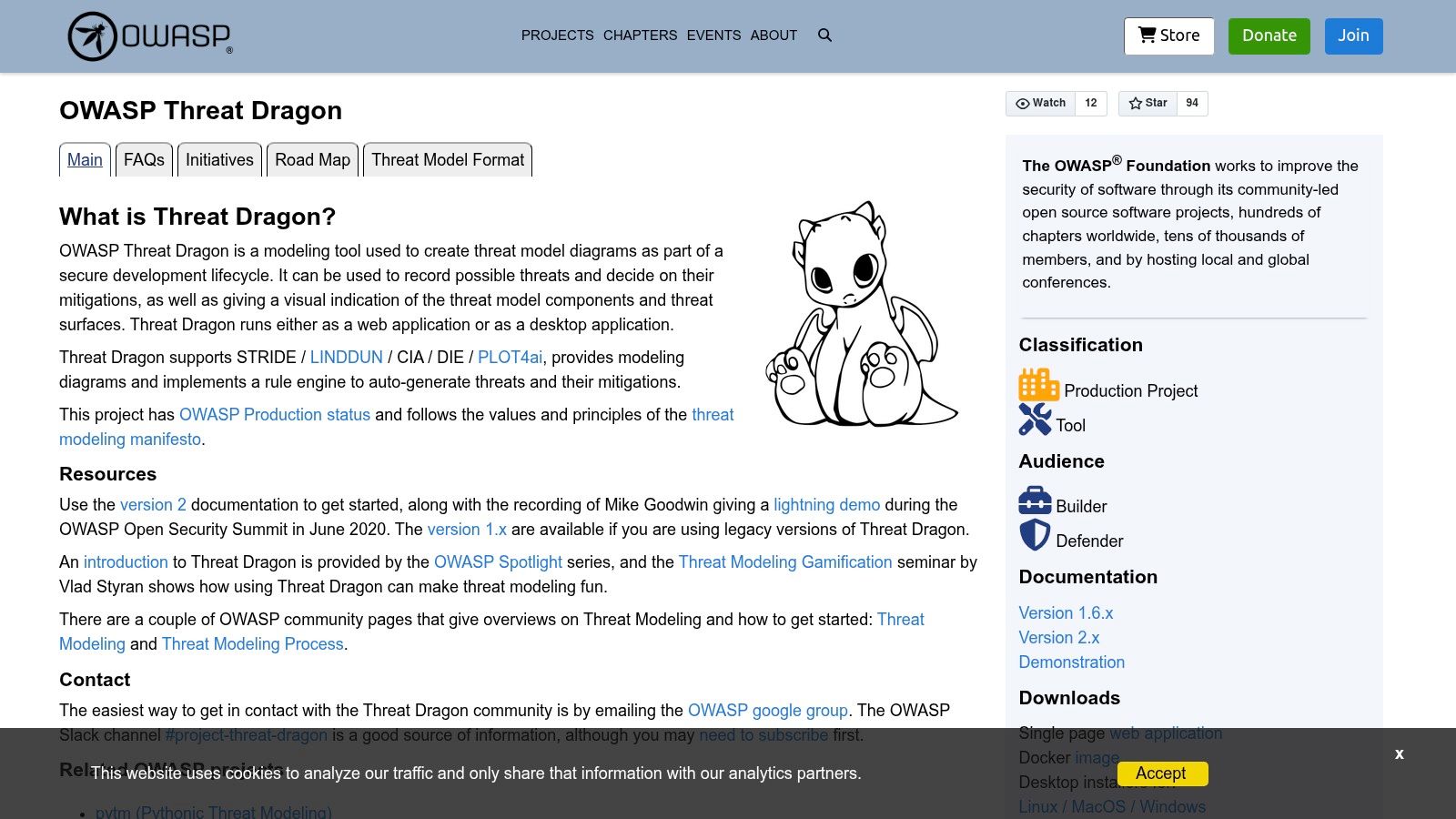Click the Store button

coord(1169,35)
